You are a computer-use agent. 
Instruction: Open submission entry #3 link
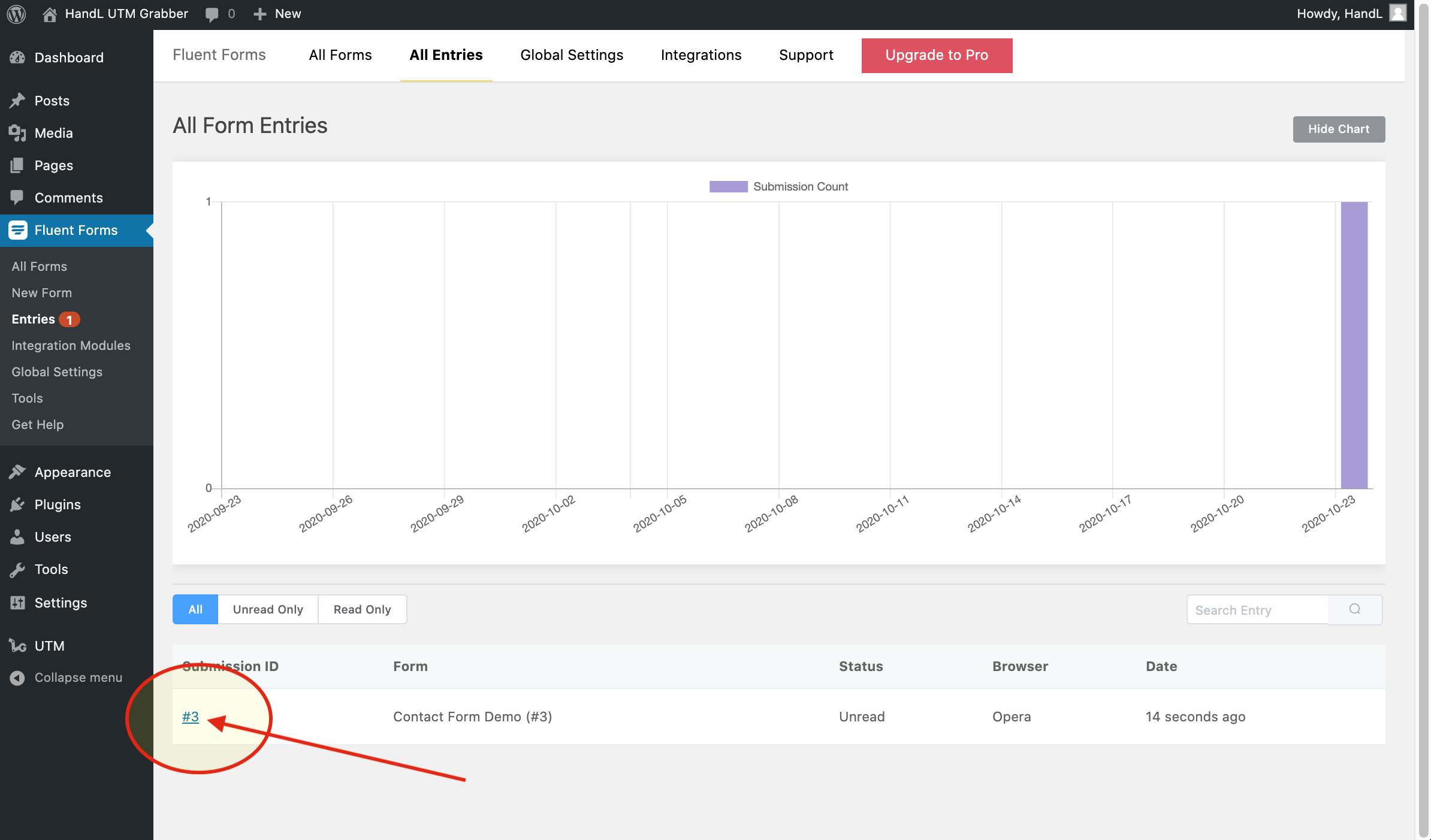click(191, 717)
